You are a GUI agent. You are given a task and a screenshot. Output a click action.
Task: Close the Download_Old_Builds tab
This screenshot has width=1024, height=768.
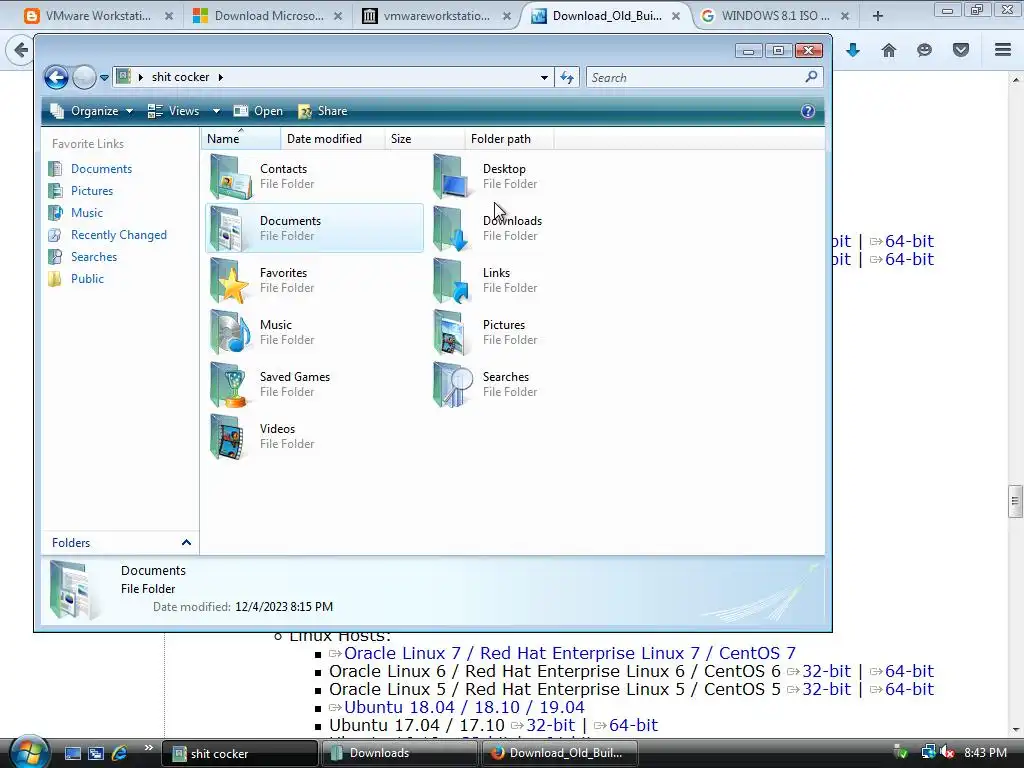676,16
